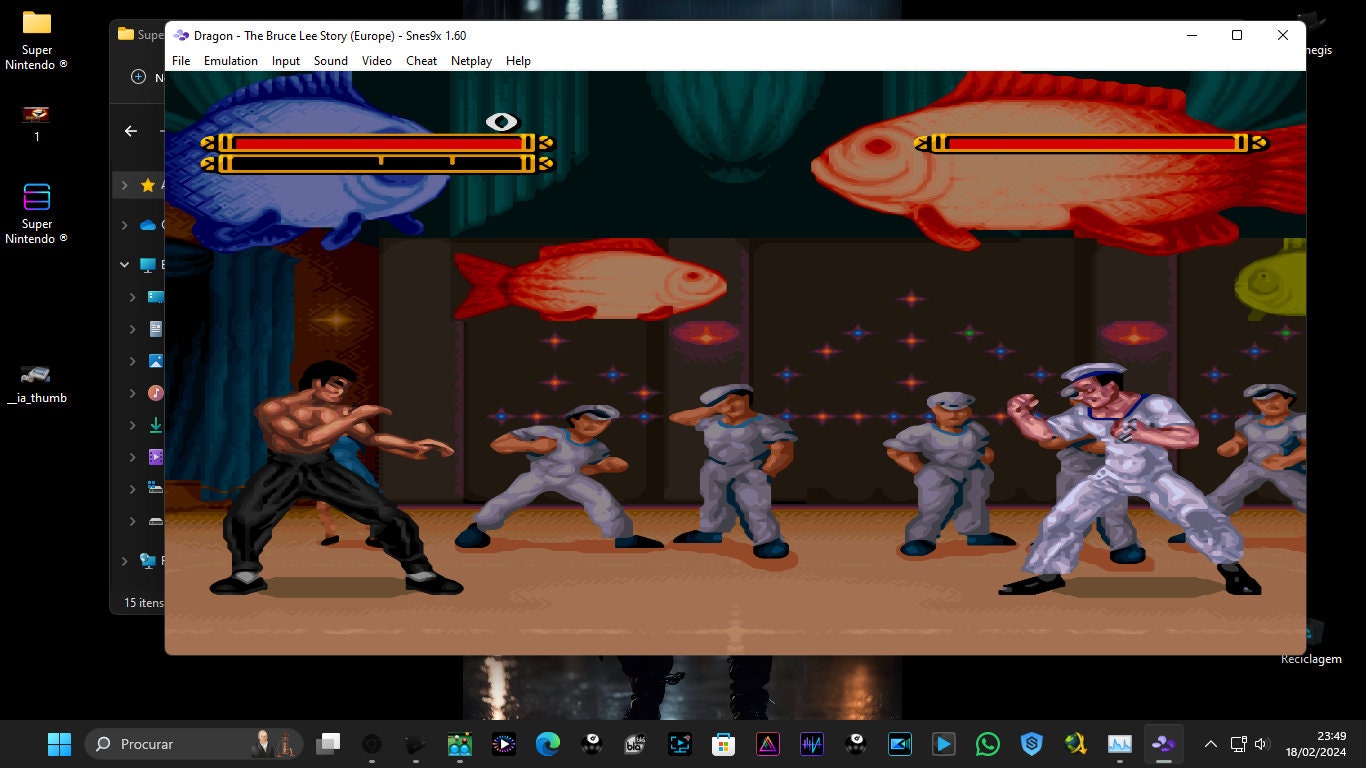The height and width of the screenshot is (768, 1366).
Task: Select the Downloads folder in the Explorer sidebar
Action: coord(155,424)
